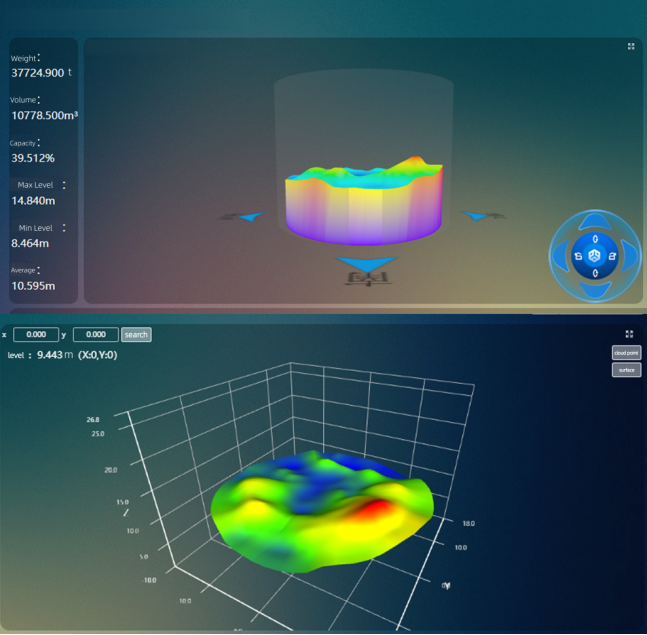
Task: Focus the y coordinate input field
Action: 96,335
